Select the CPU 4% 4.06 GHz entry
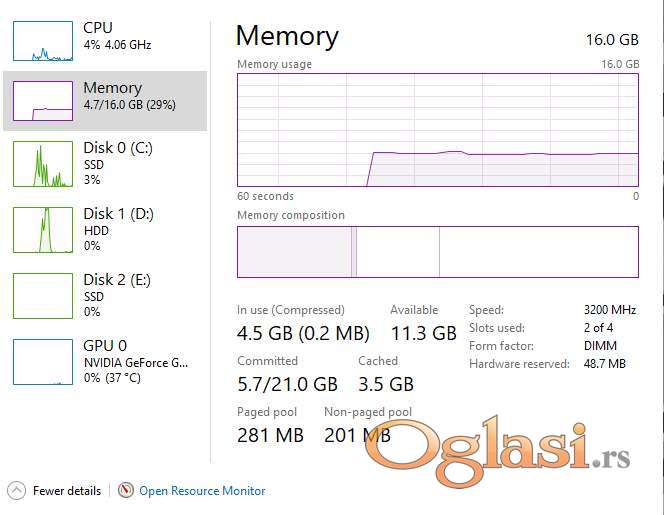The width and height of the screenshot is (664, 515). (115, 36)
